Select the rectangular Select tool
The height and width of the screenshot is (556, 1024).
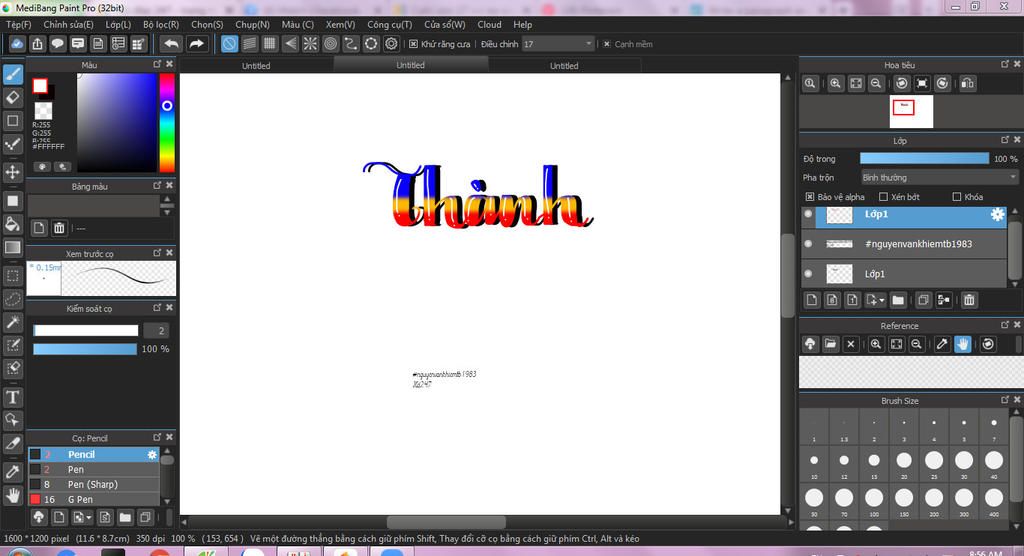pos(12,276)
